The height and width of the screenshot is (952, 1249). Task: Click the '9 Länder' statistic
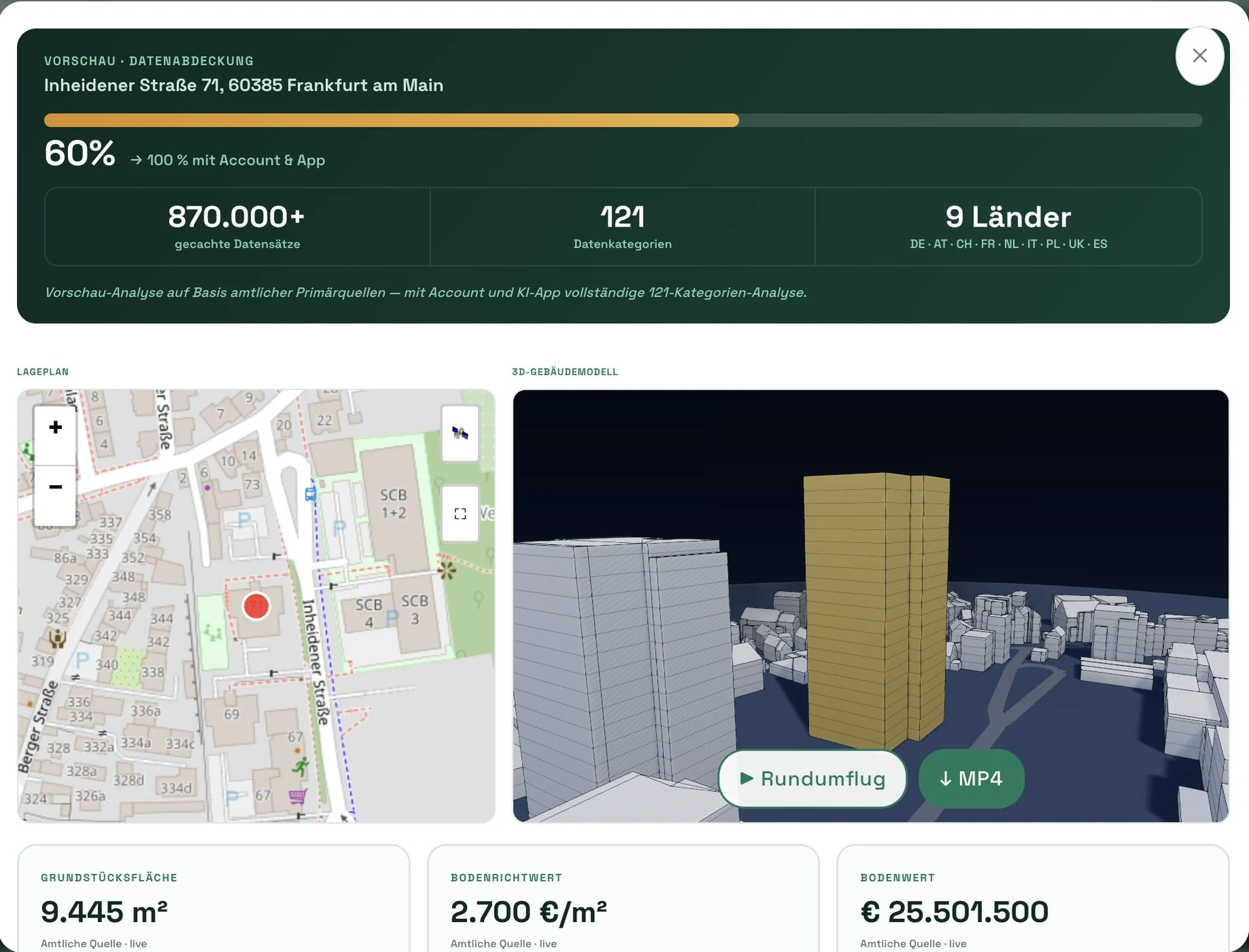[x=1008, y=217]
